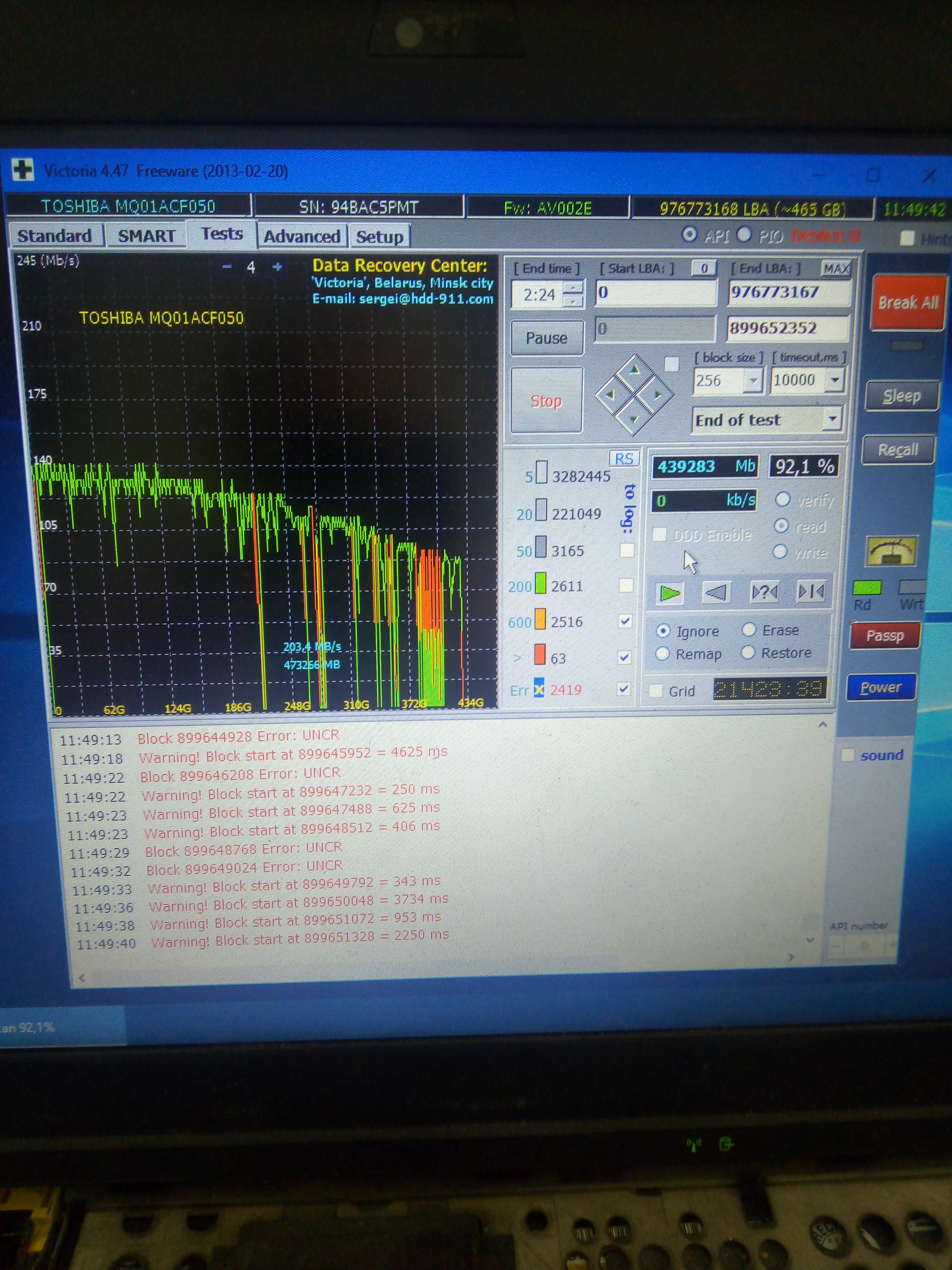Click the rewind back arrow button
The height and width of the screenshot is (1270, 952).
point(716,592)
